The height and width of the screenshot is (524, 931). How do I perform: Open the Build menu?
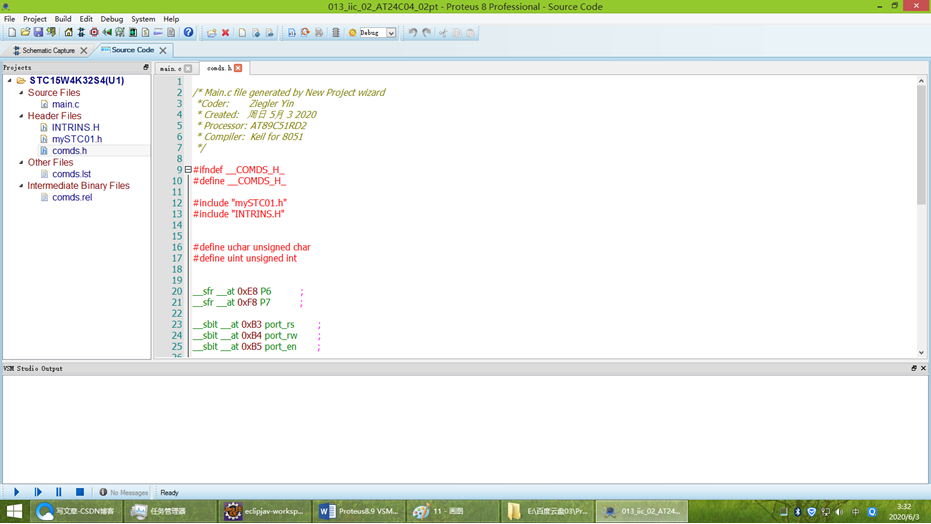tap(63, 19)
